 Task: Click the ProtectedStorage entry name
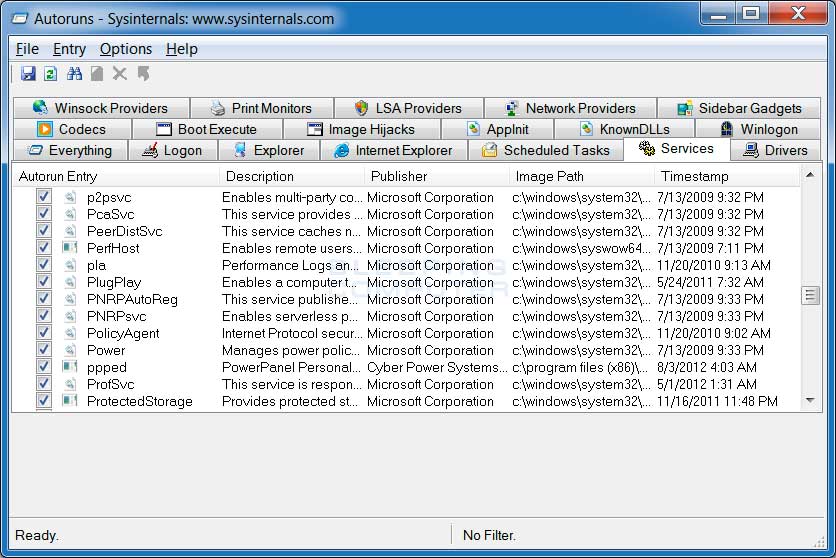(x=140, y=401)
